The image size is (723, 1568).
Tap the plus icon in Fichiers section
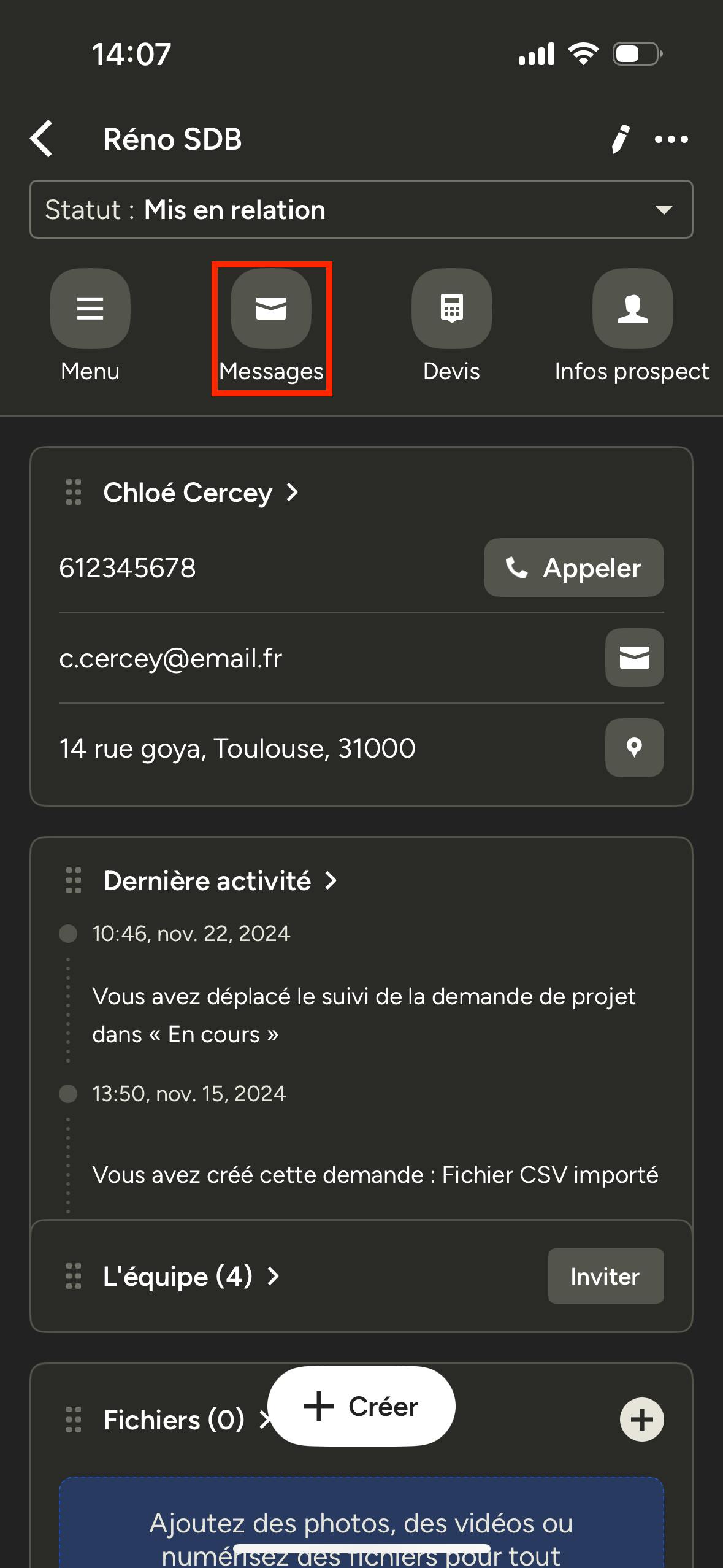(641, 1420)
